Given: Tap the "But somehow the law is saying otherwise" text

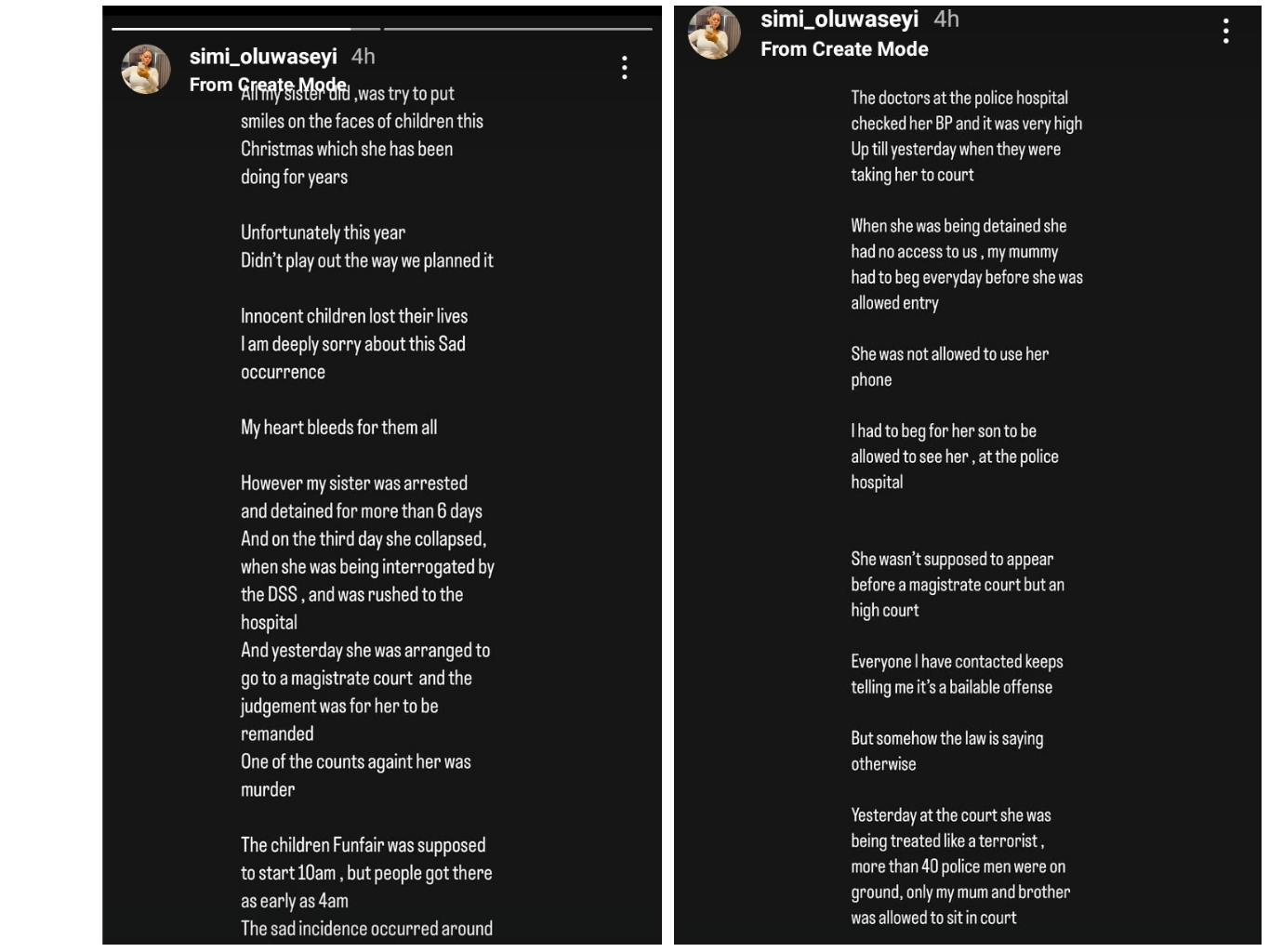Looking at the screenshot, I should pyautogui.click(x=946, y=750).
